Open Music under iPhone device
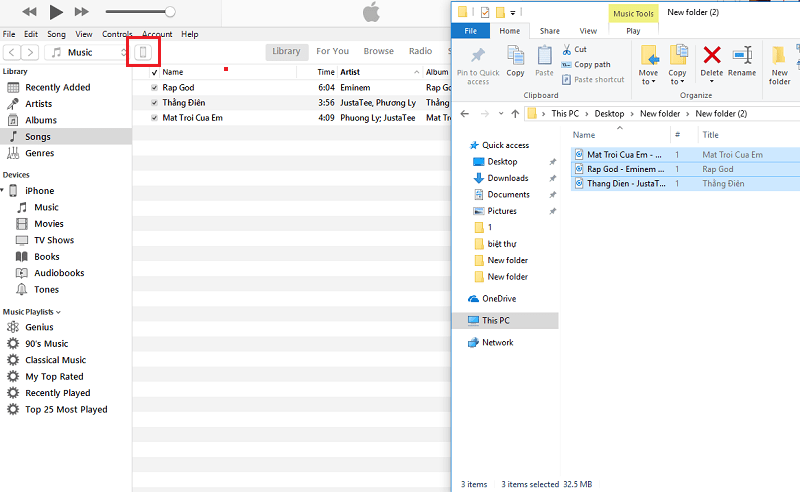 point(46,207)
